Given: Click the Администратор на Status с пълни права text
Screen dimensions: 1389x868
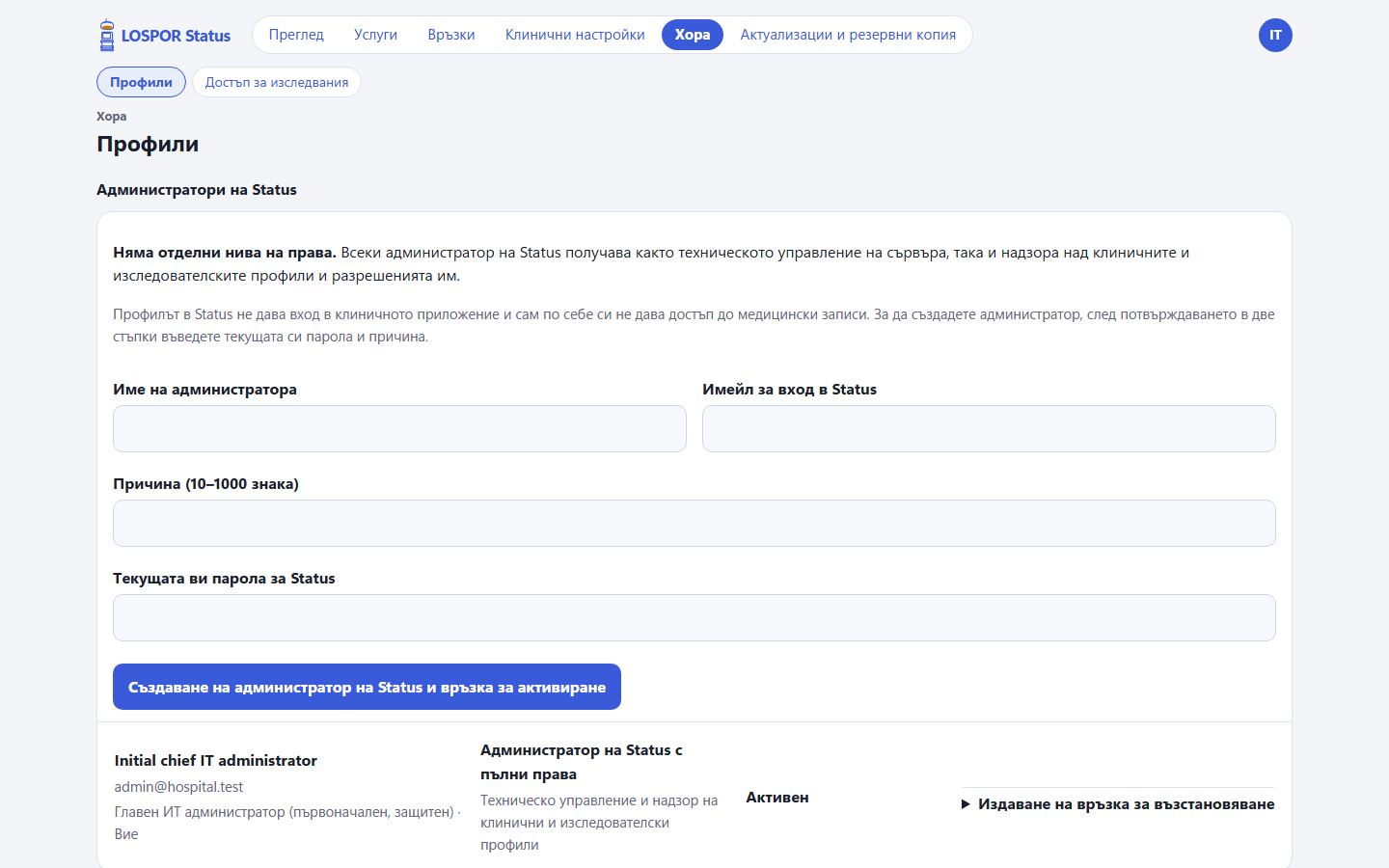Looking at the screenshot, I should [582, 762].
